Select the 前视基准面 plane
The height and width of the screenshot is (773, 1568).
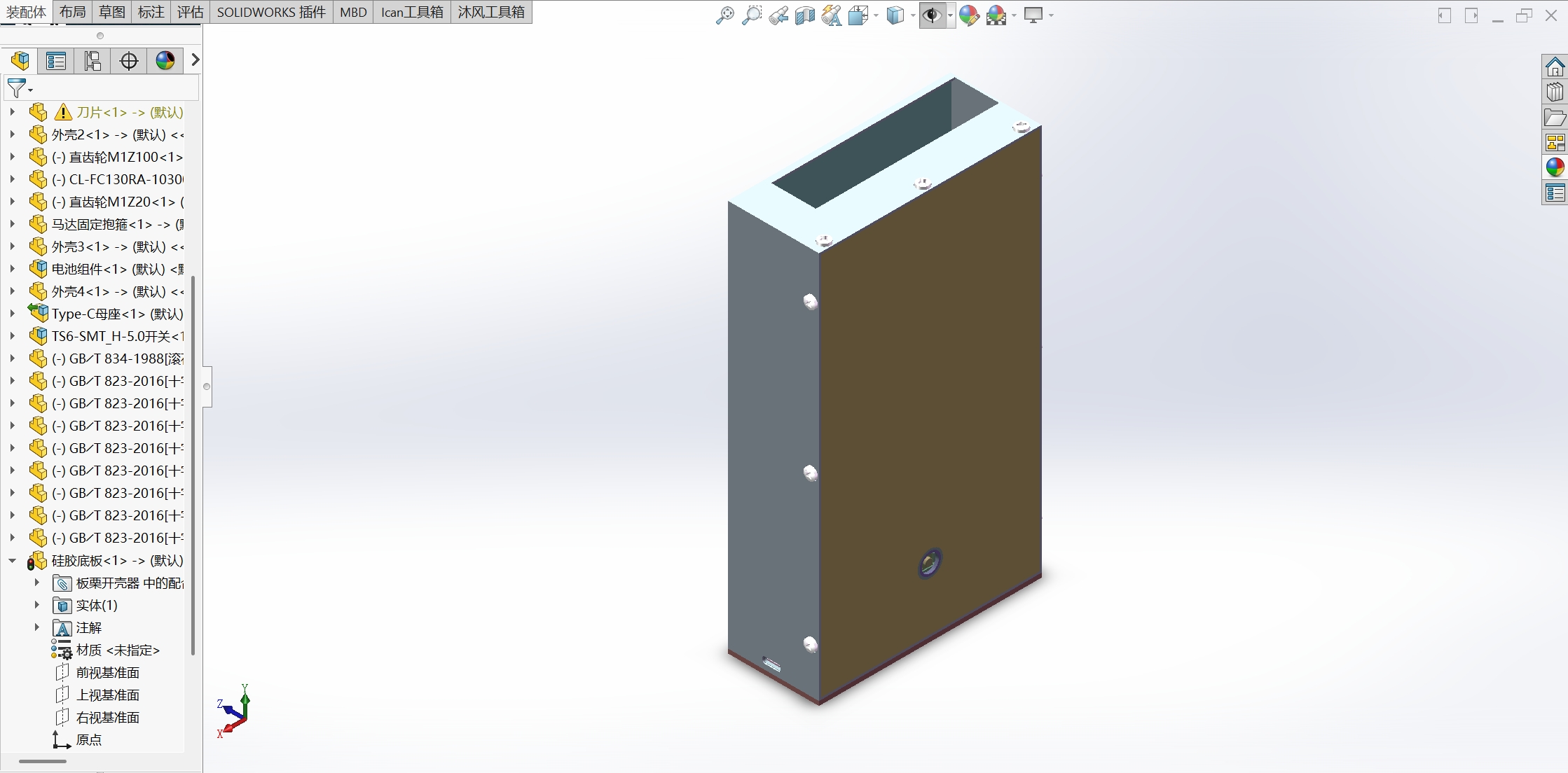point(107,673)
